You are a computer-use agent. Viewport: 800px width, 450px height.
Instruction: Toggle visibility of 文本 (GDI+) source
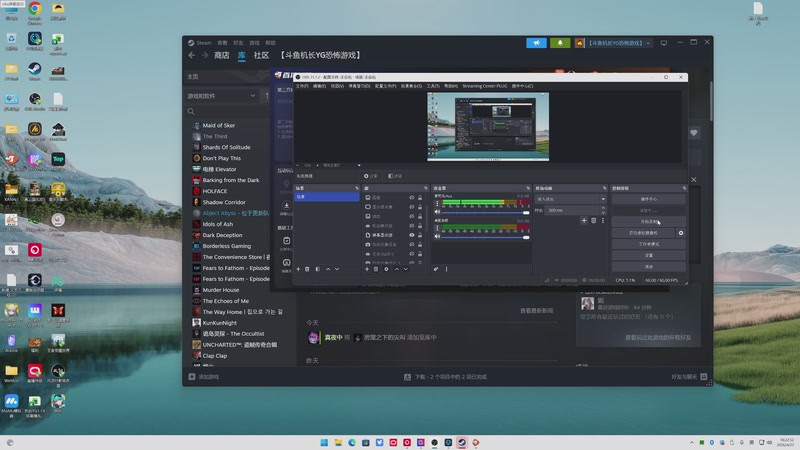(412, 254)
